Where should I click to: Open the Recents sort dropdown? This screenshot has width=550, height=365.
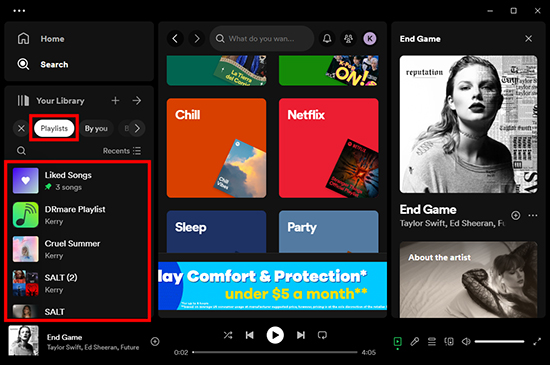[122, 151]
